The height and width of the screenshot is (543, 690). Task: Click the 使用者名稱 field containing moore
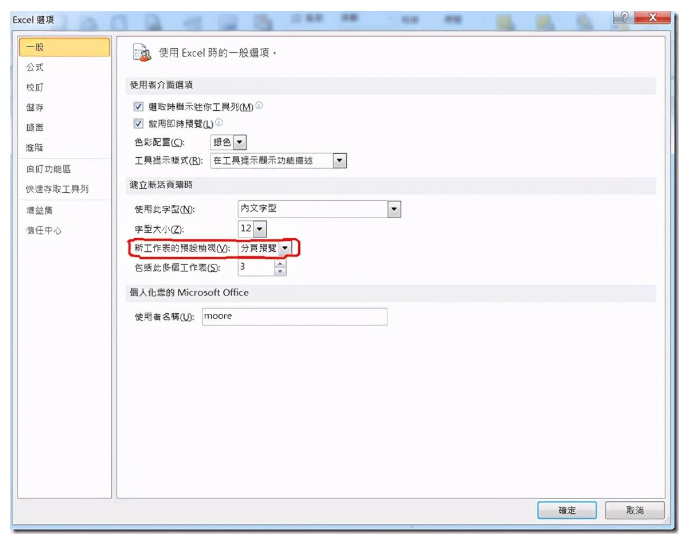[295, 317]
